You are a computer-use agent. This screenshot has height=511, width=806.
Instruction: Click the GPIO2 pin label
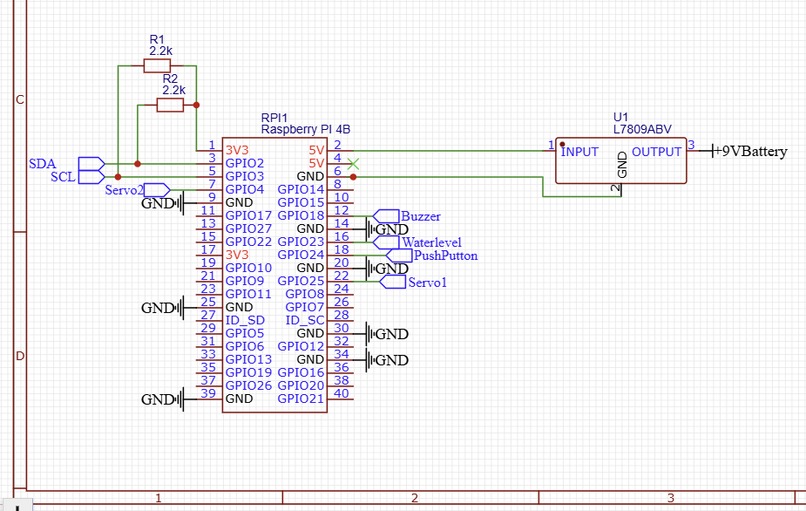245,163
